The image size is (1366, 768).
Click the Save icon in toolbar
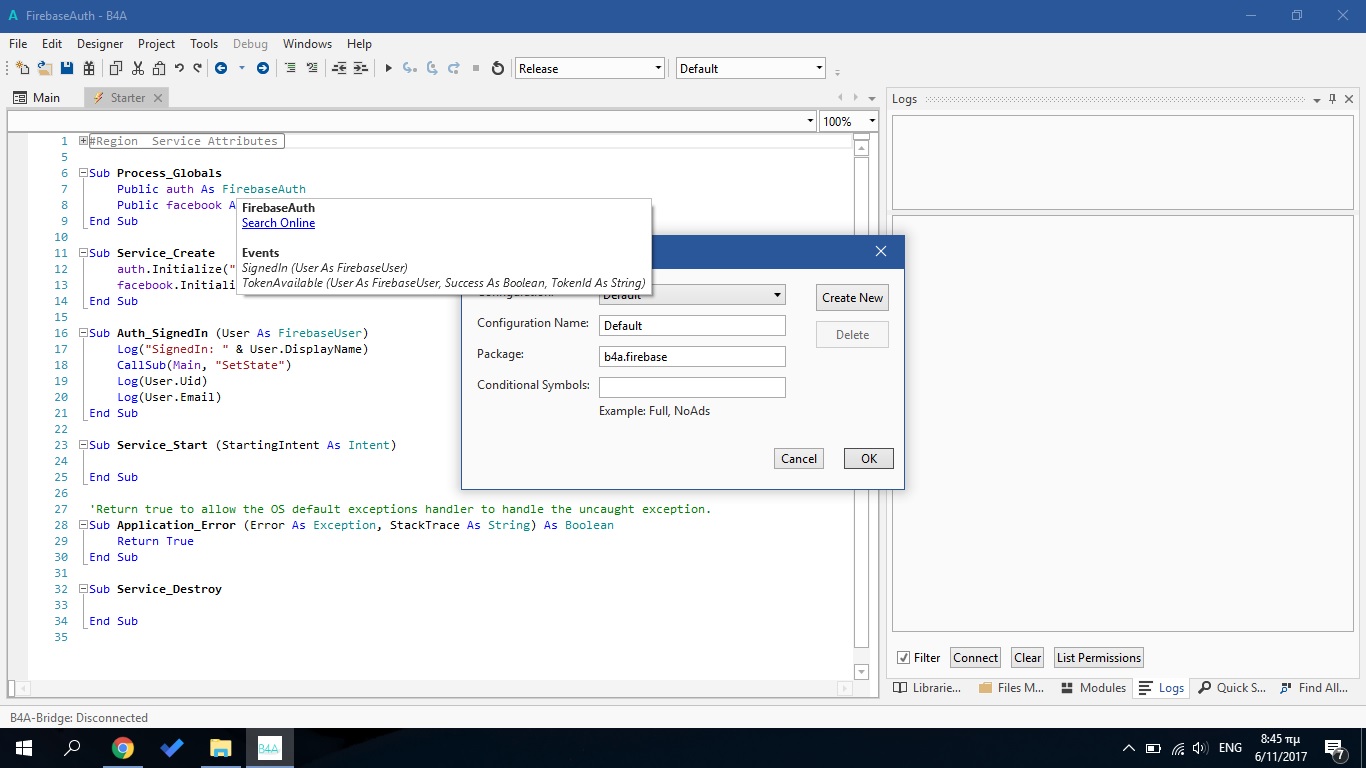coord(67,68)
